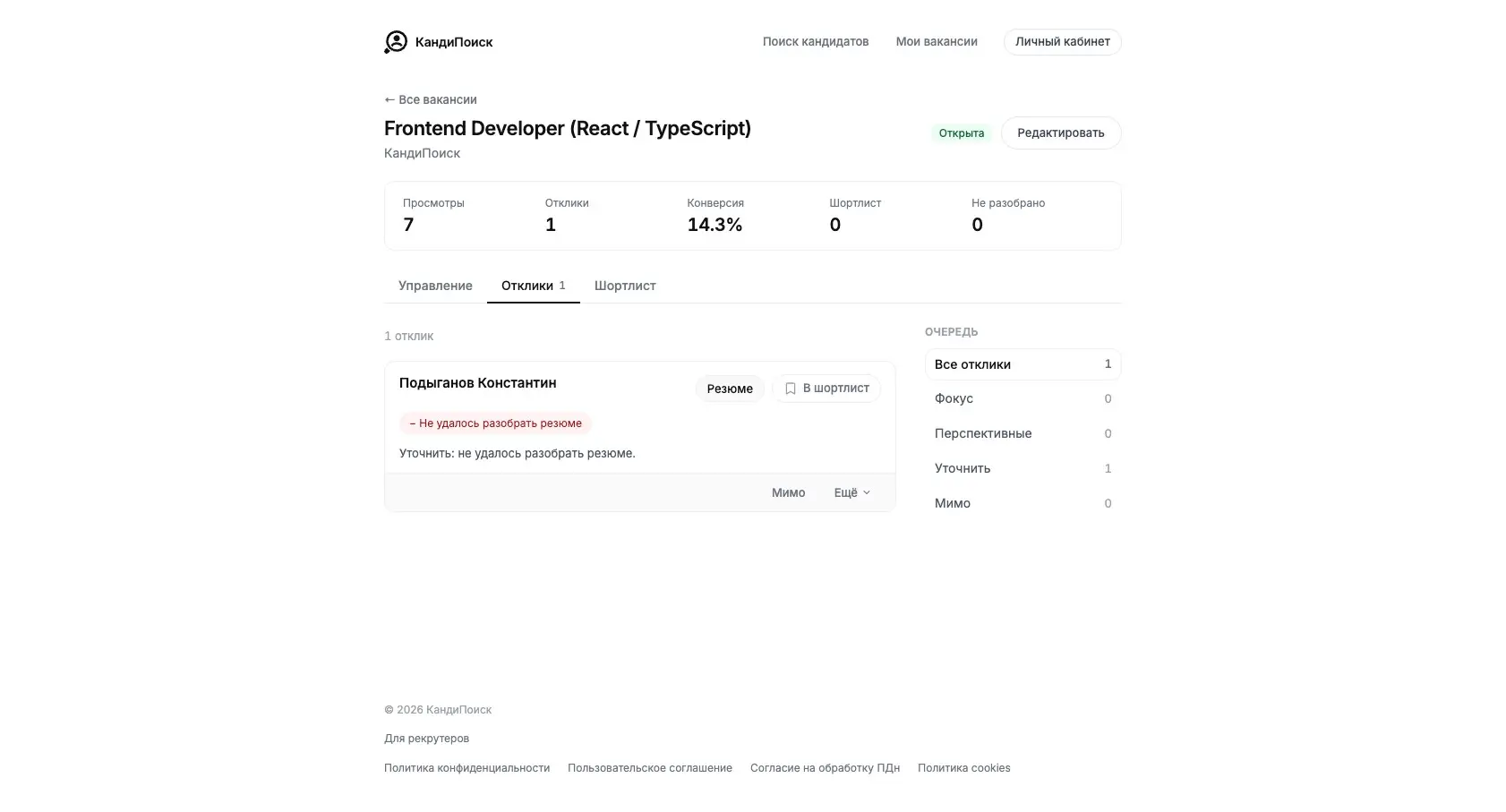Switch to the Управление tab

pos(435,286)
